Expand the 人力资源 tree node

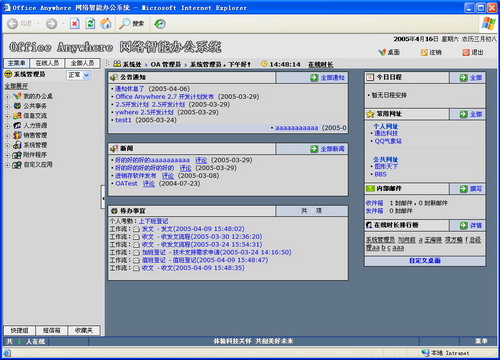pos(7,126)
